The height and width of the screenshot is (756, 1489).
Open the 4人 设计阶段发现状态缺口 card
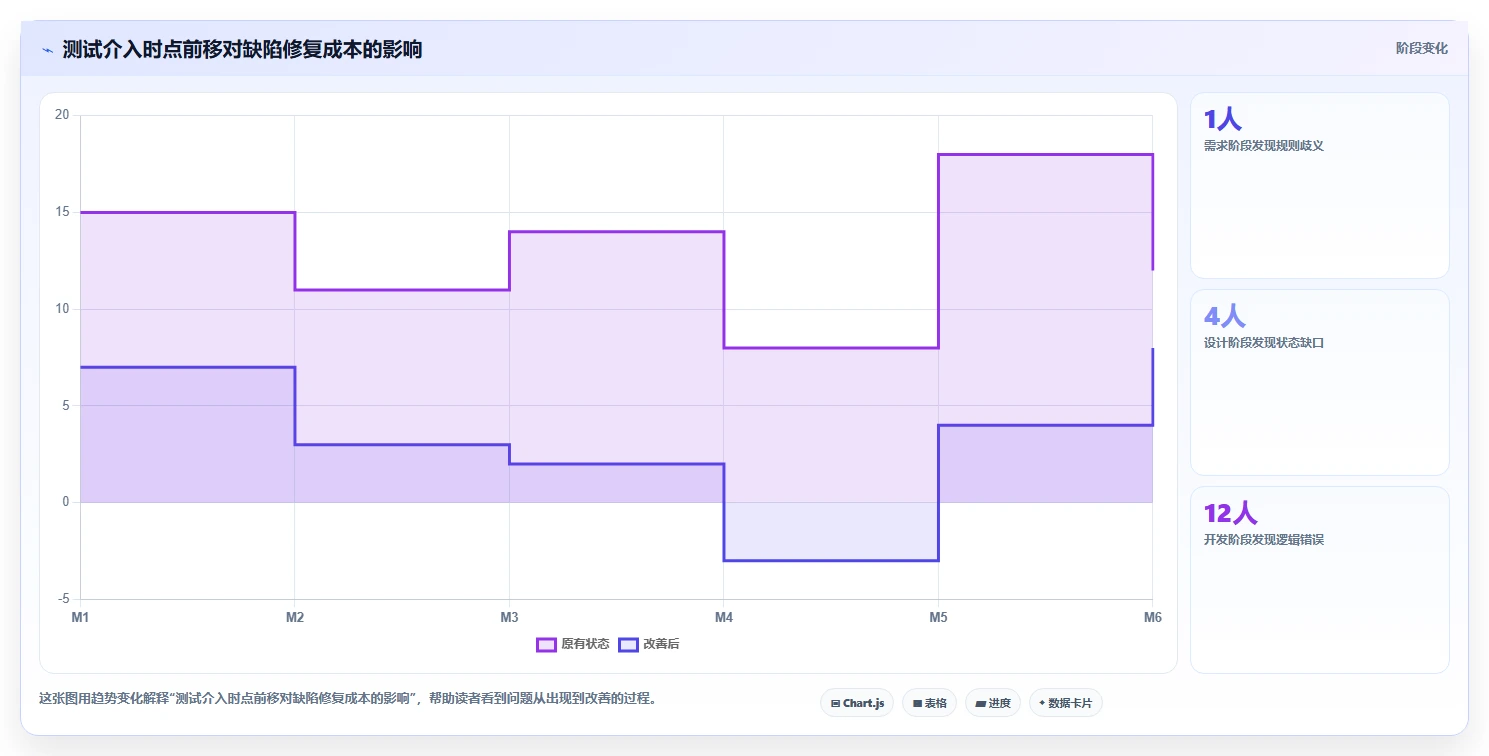click(1319, 382)
